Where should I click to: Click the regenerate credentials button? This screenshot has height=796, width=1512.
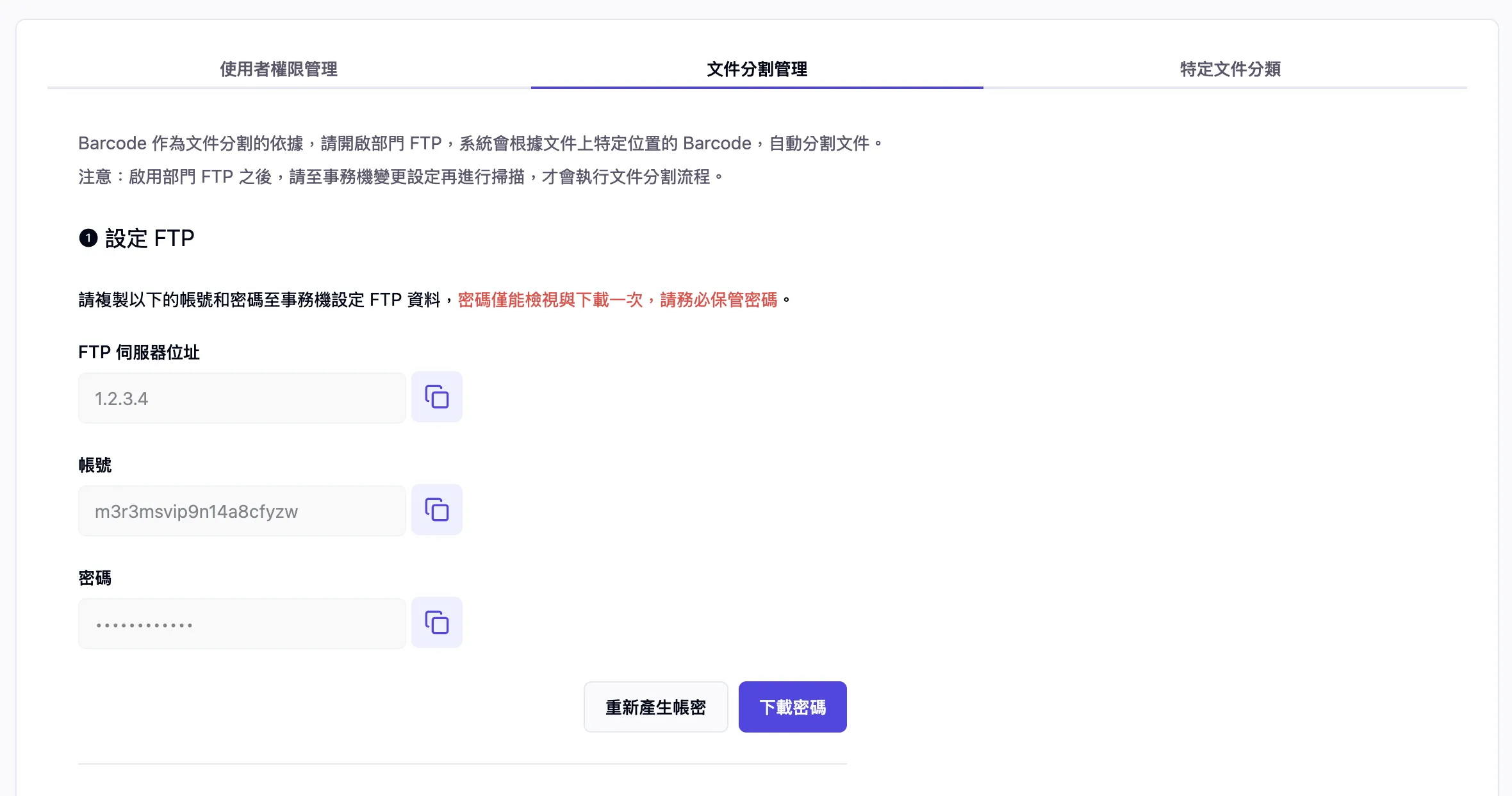pyautogui.click(x=655, y=707)
